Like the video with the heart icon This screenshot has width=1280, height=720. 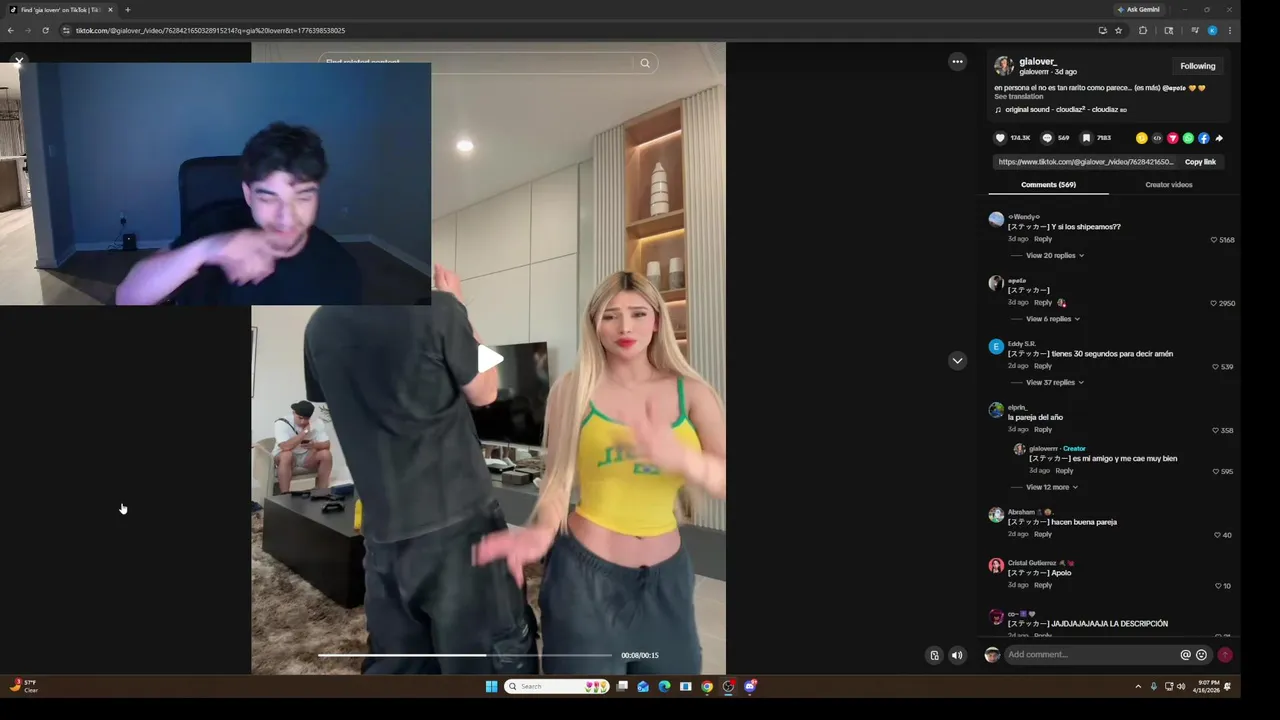1000,138
